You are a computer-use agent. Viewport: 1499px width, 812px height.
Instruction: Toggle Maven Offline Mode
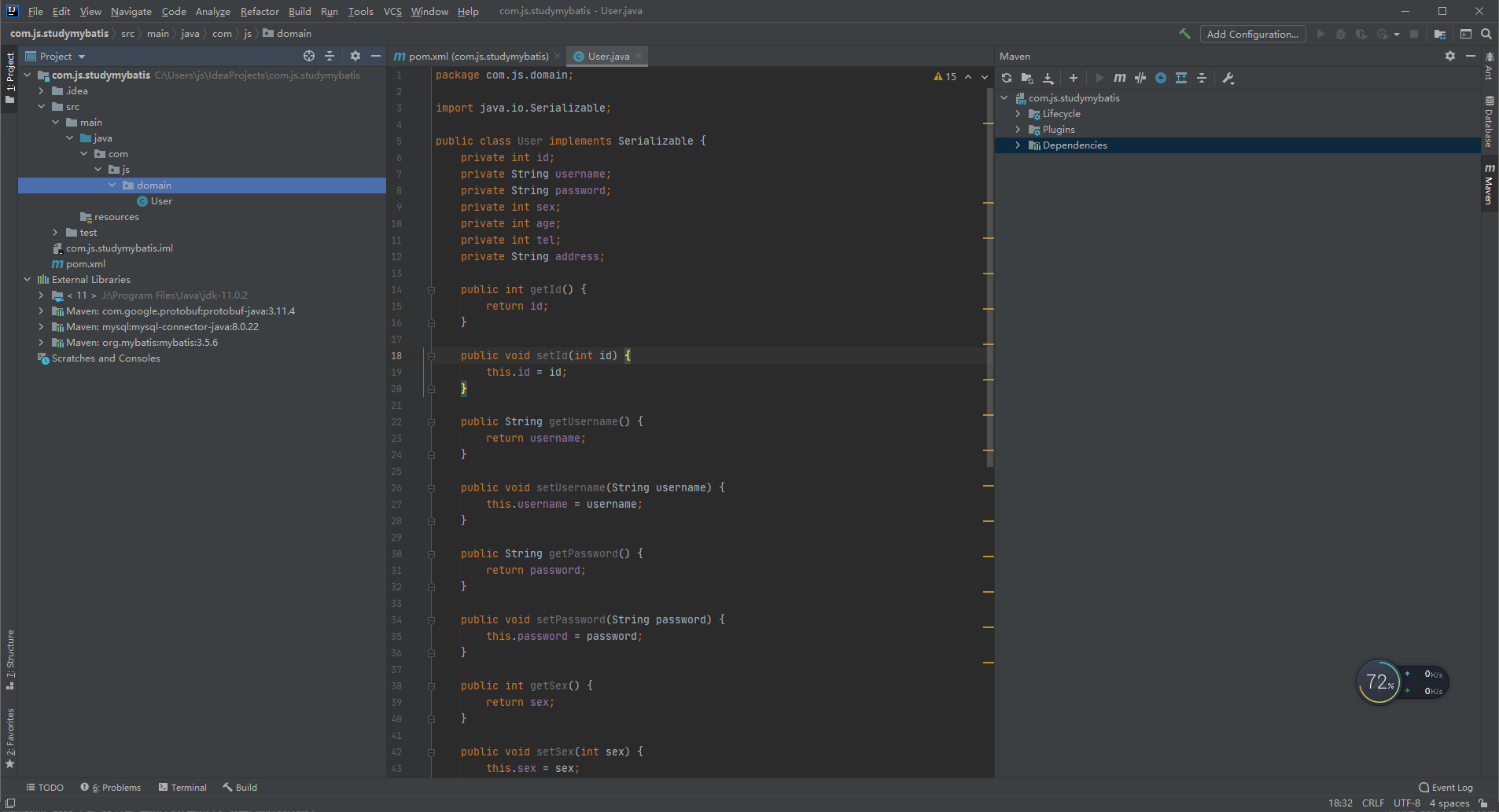(1140, 78)
